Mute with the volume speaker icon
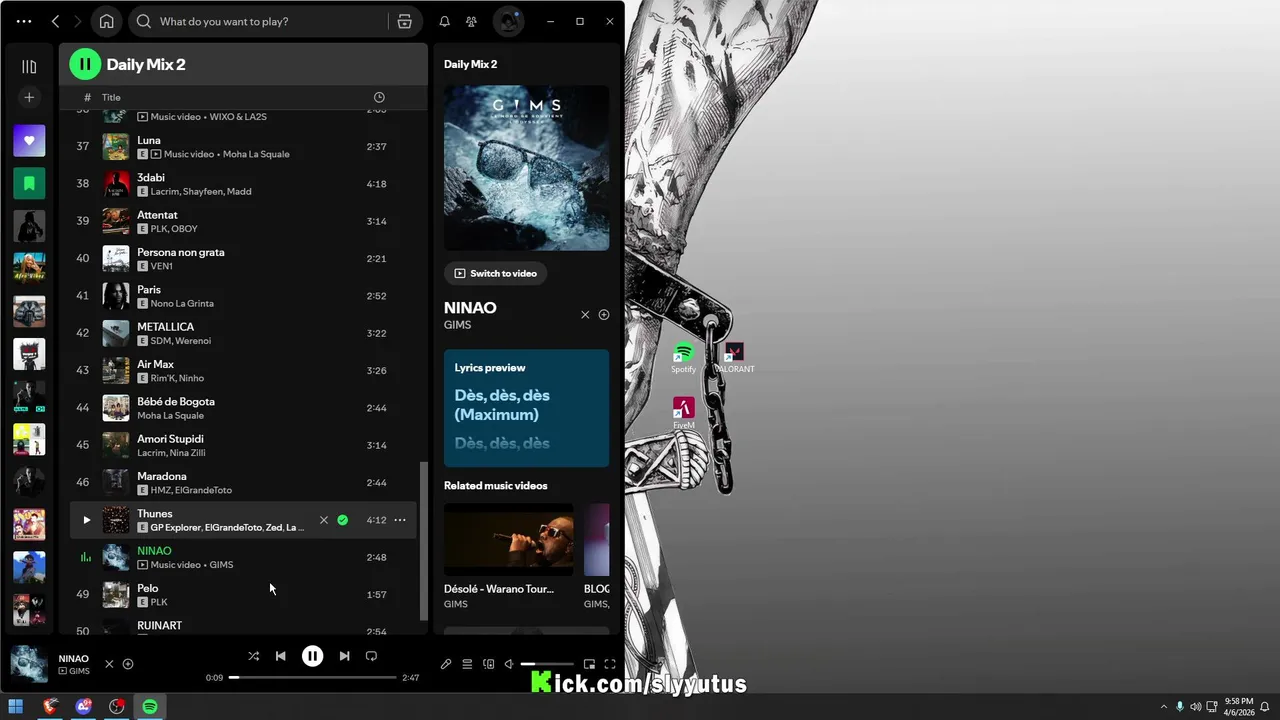 509,664
